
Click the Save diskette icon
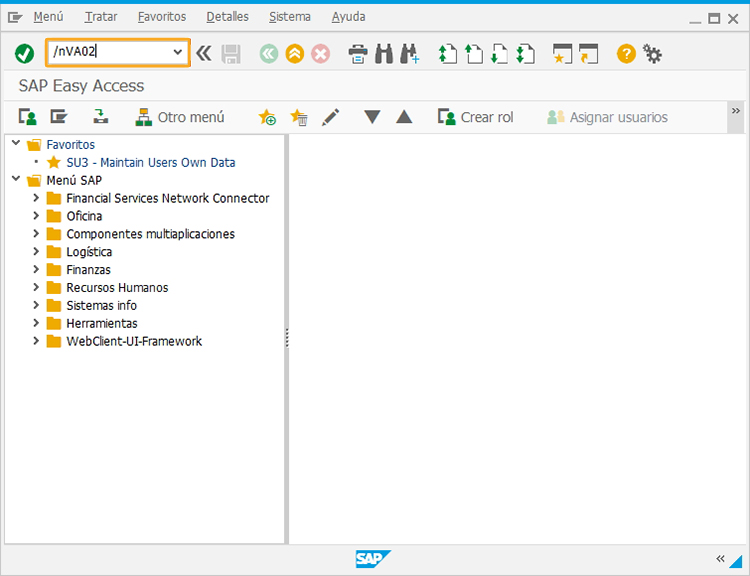click(x=231, y=54)
